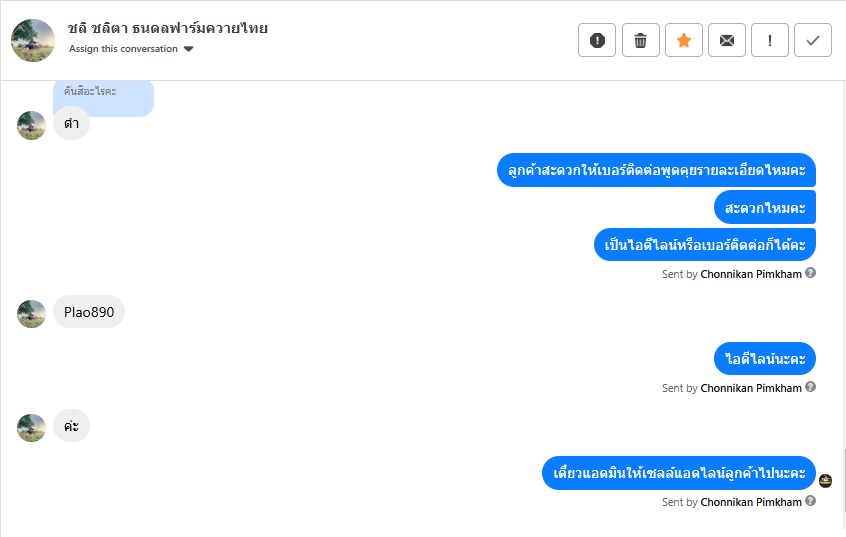Click Chonnikan Pimkham name under last message
The width and height of the screenshot is (846, 537).
coord(751,502)
